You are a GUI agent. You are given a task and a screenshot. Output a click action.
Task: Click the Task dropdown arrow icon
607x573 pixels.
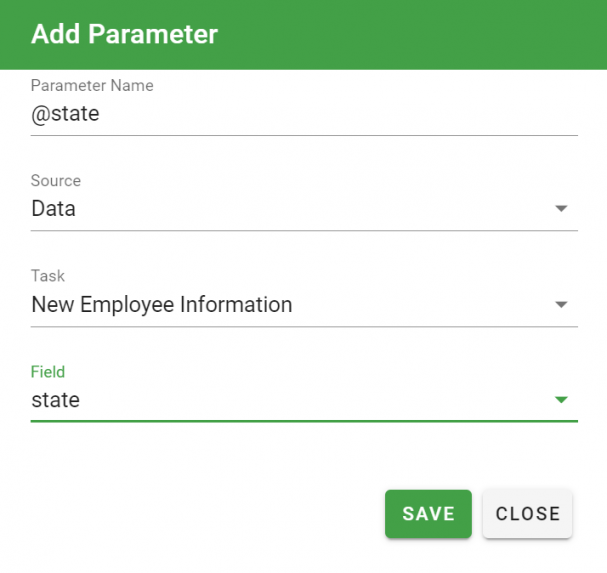[561, 305]
